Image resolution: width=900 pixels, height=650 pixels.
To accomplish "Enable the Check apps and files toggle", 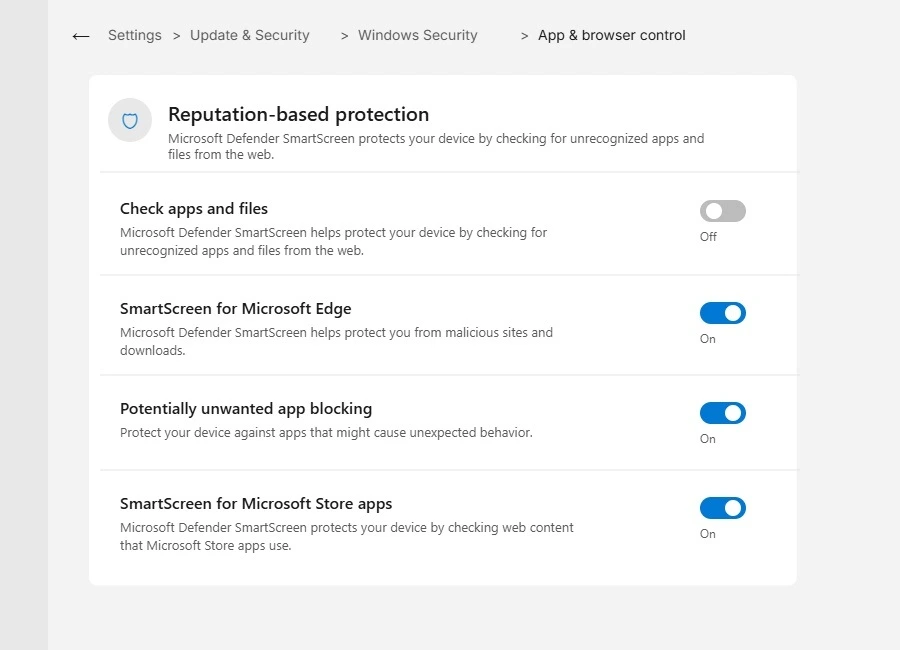I will pyautogui.click(x=722, y=211).
